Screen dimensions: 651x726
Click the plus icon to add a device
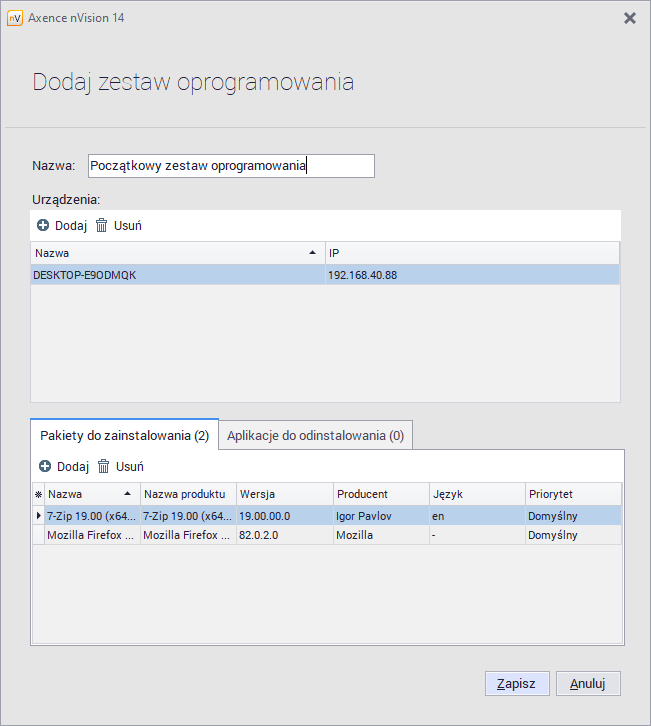pyautogui.click(x=43, y=226)
